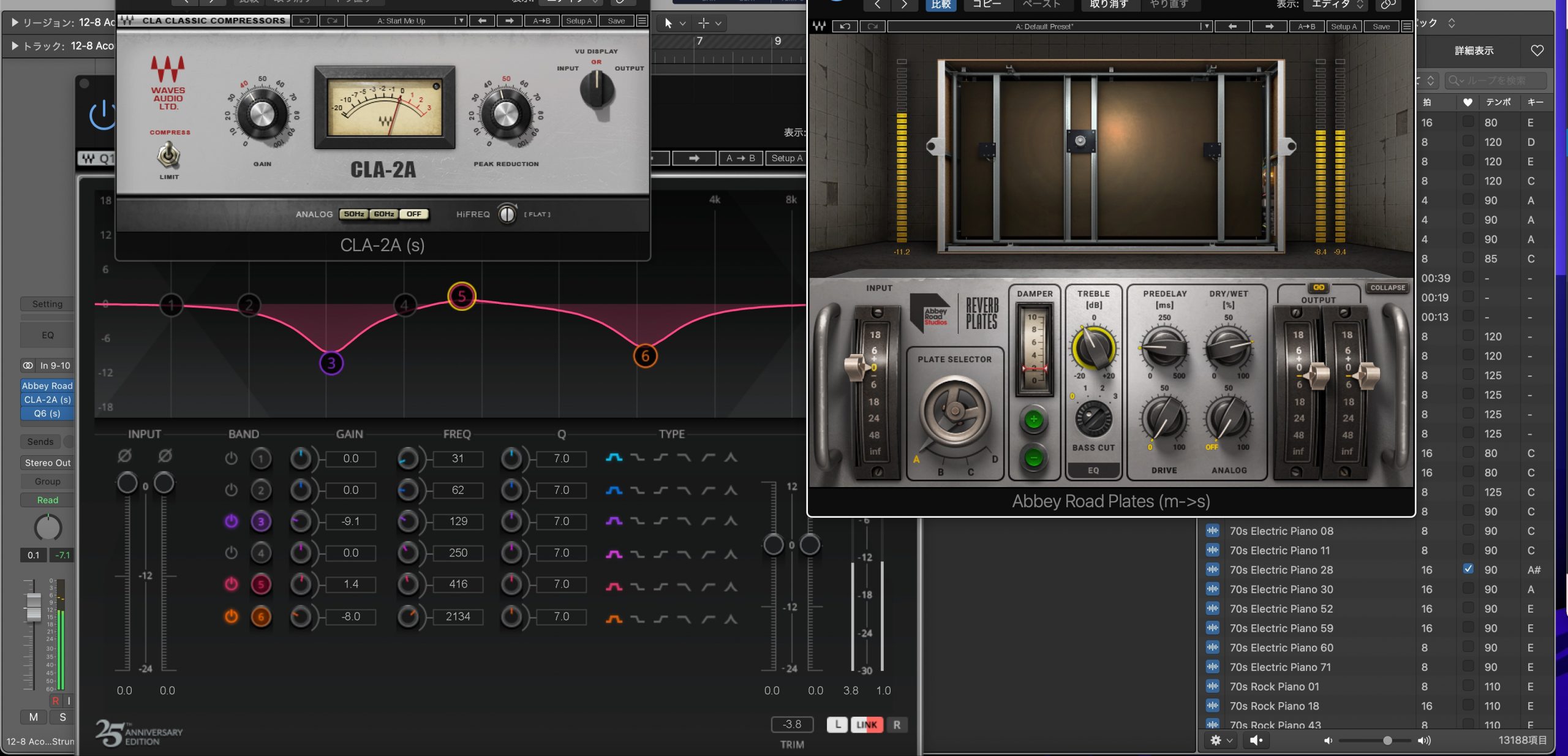The image size is (1568, 756).
Task: Redo in the CLA-2A plugin toolbar
Action: [332, 21]
